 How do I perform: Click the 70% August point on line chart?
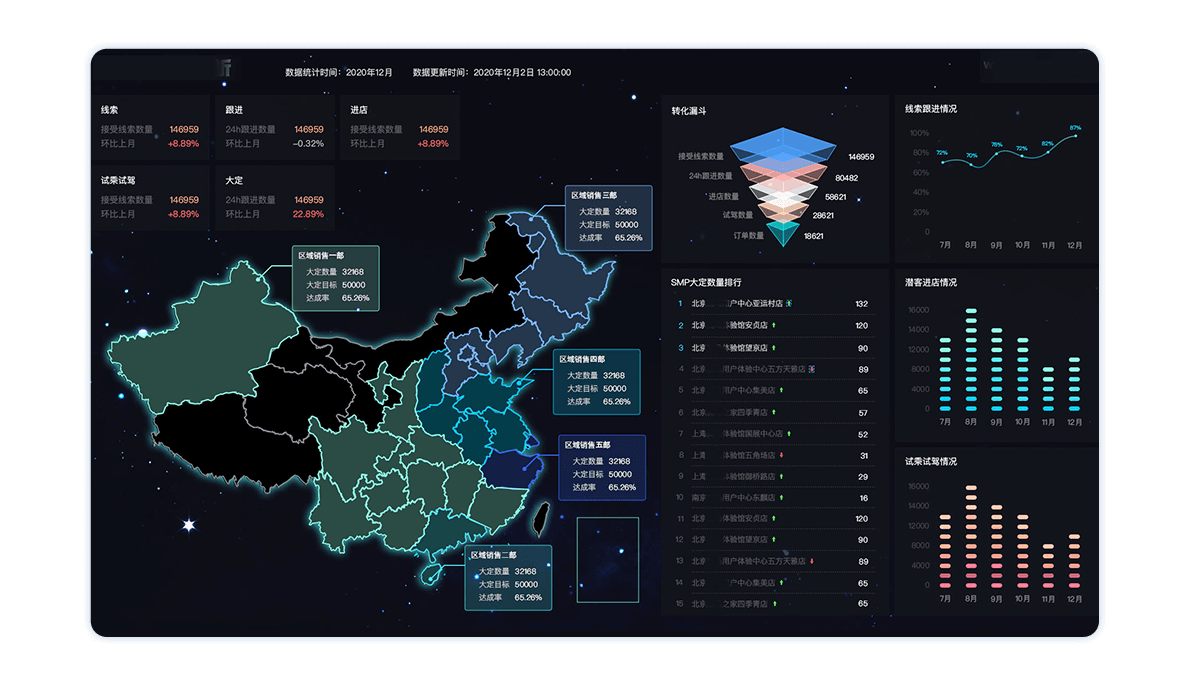pyautogui.click(x=971, y=164)
